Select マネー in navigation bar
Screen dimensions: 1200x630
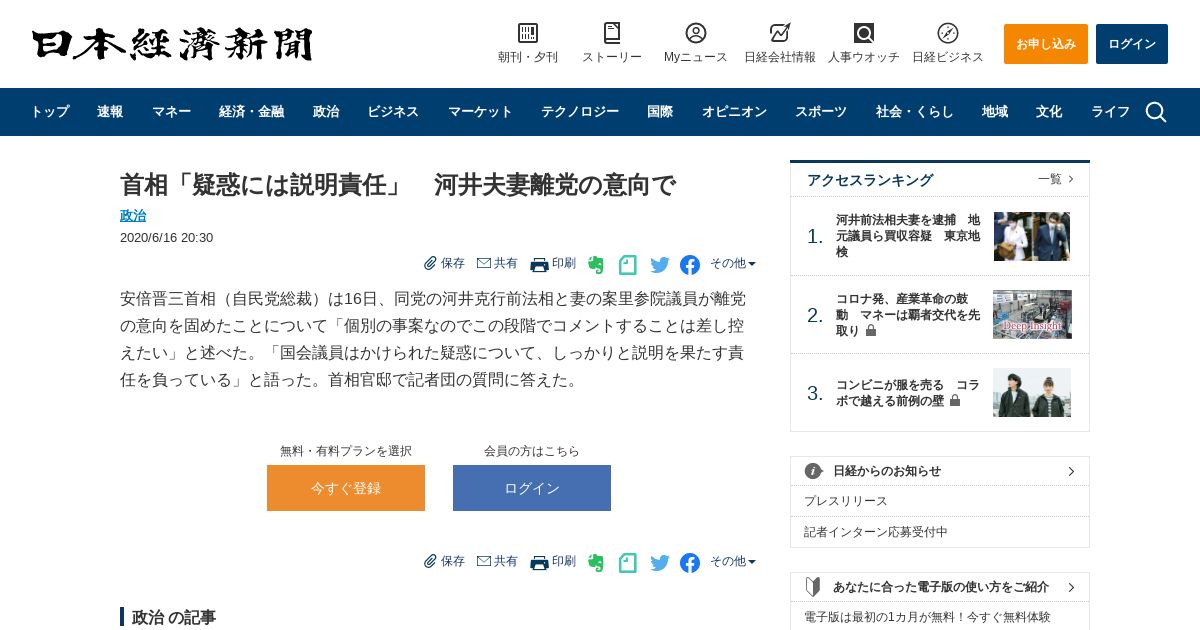[x=171, y=112]
